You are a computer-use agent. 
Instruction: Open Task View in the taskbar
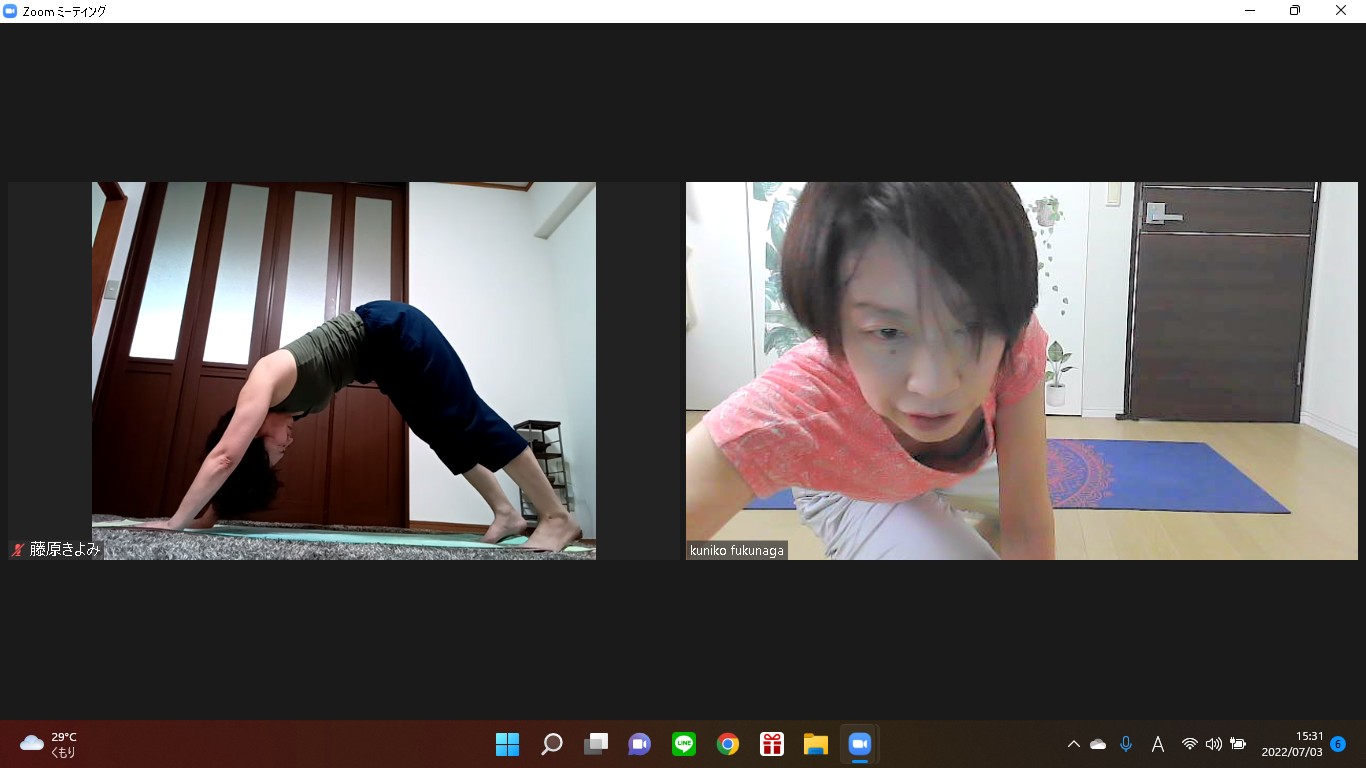pos(596,744)
